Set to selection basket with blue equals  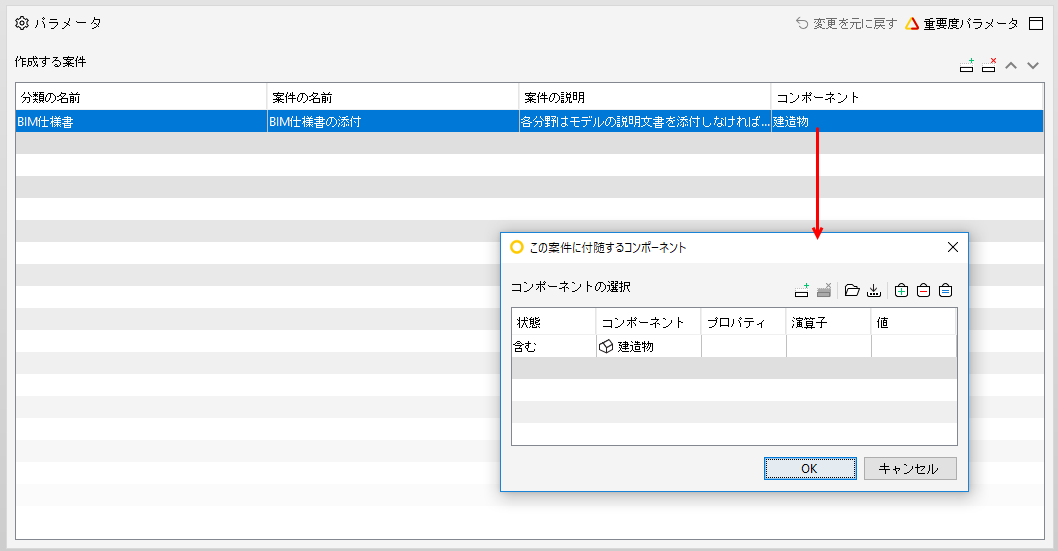pos(945,291)
